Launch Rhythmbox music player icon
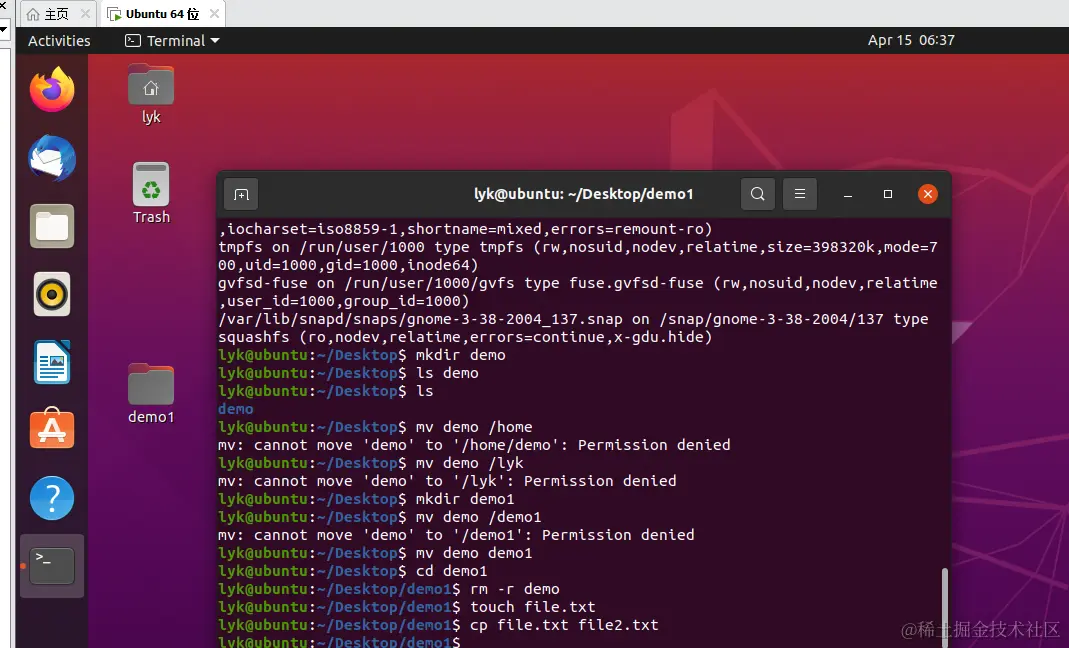This screenshot has width=1069, height=648. (52, 294)
